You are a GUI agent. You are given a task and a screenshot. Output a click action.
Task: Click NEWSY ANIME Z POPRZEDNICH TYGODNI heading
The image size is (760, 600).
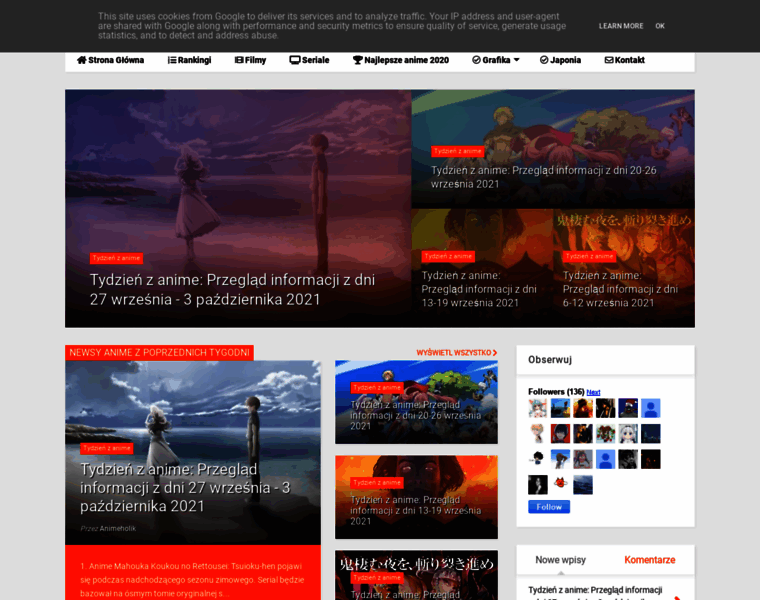coord(159,353)
